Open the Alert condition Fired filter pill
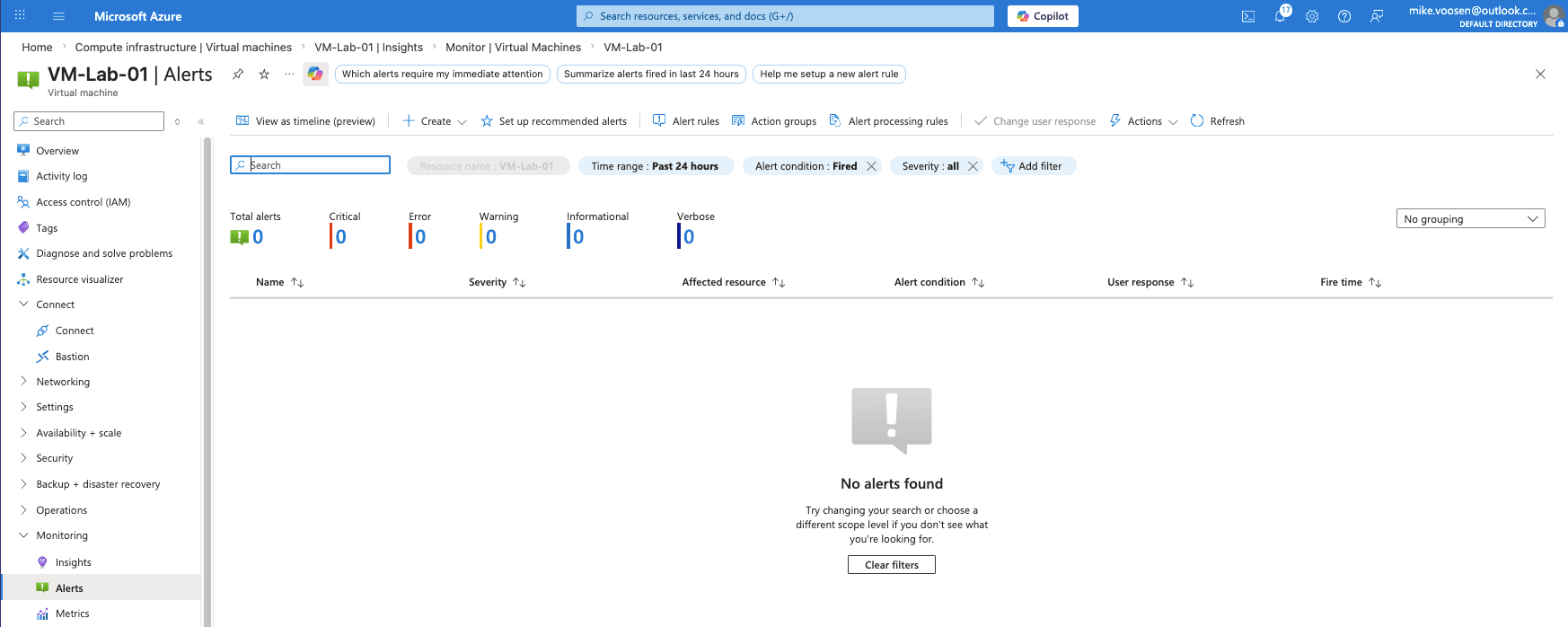The image size is (1568, 627). coord(806,166)
